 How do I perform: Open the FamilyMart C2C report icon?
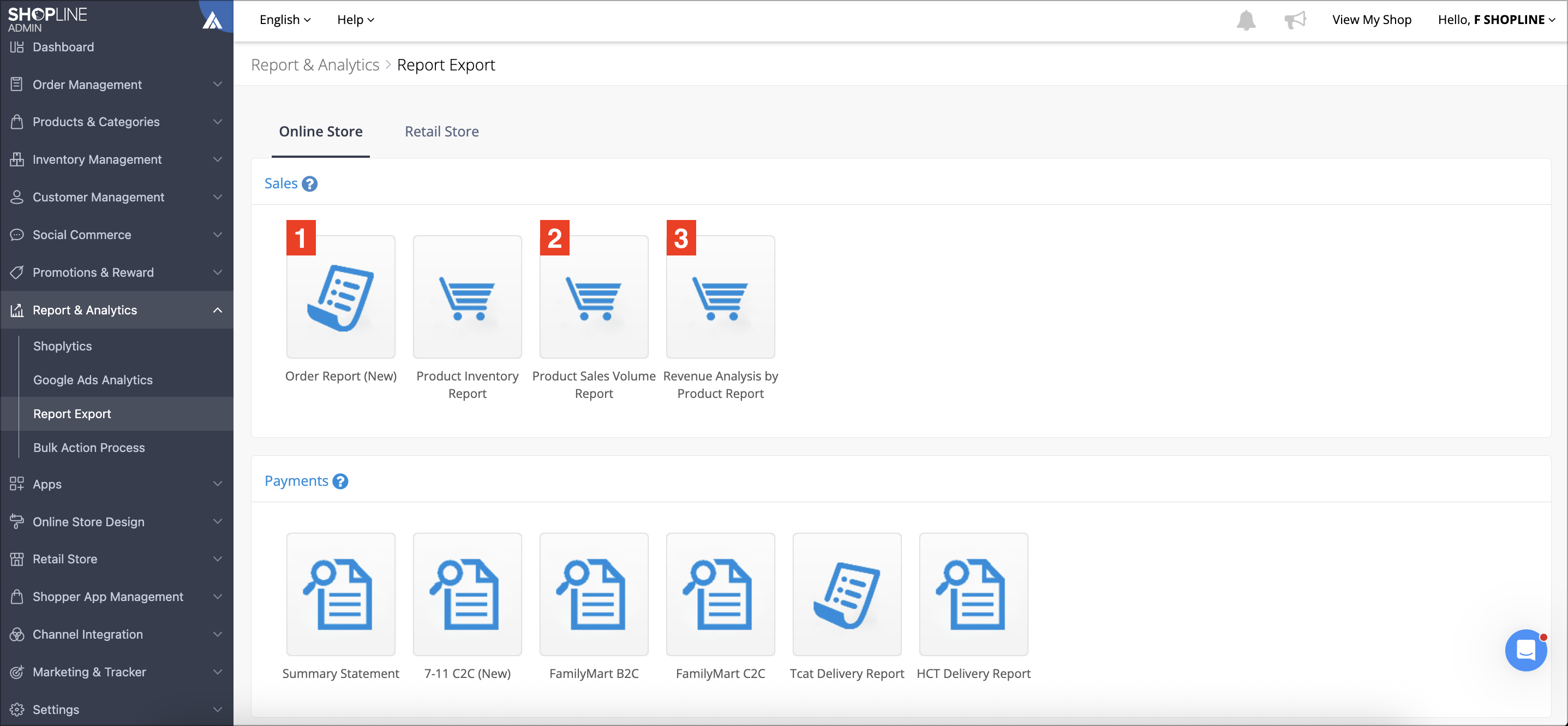click(x=721, y=594)
